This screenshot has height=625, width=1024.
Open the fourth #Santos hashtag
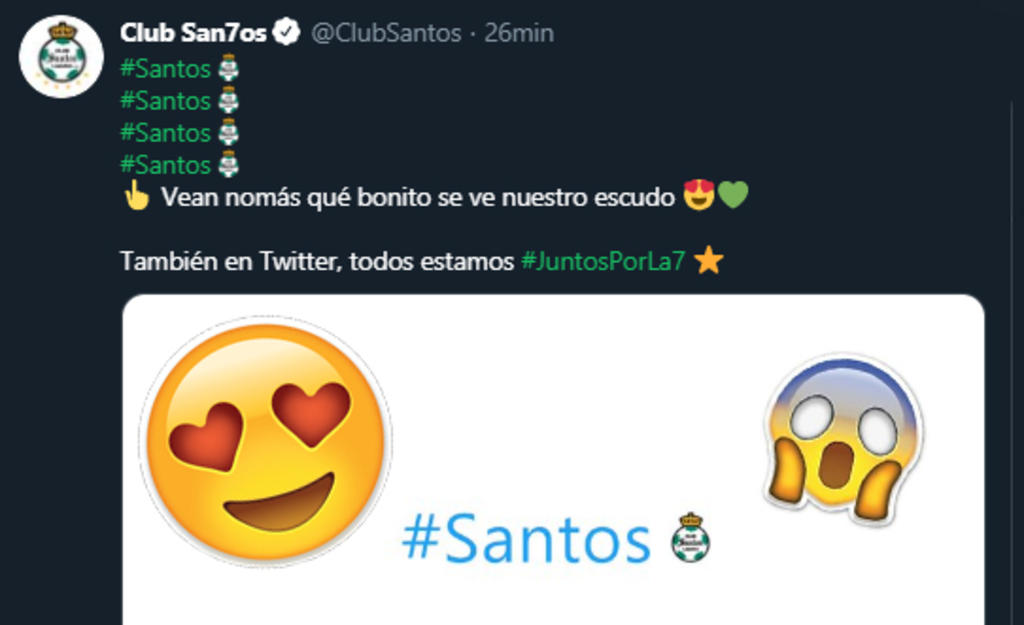tap(166, 165)
